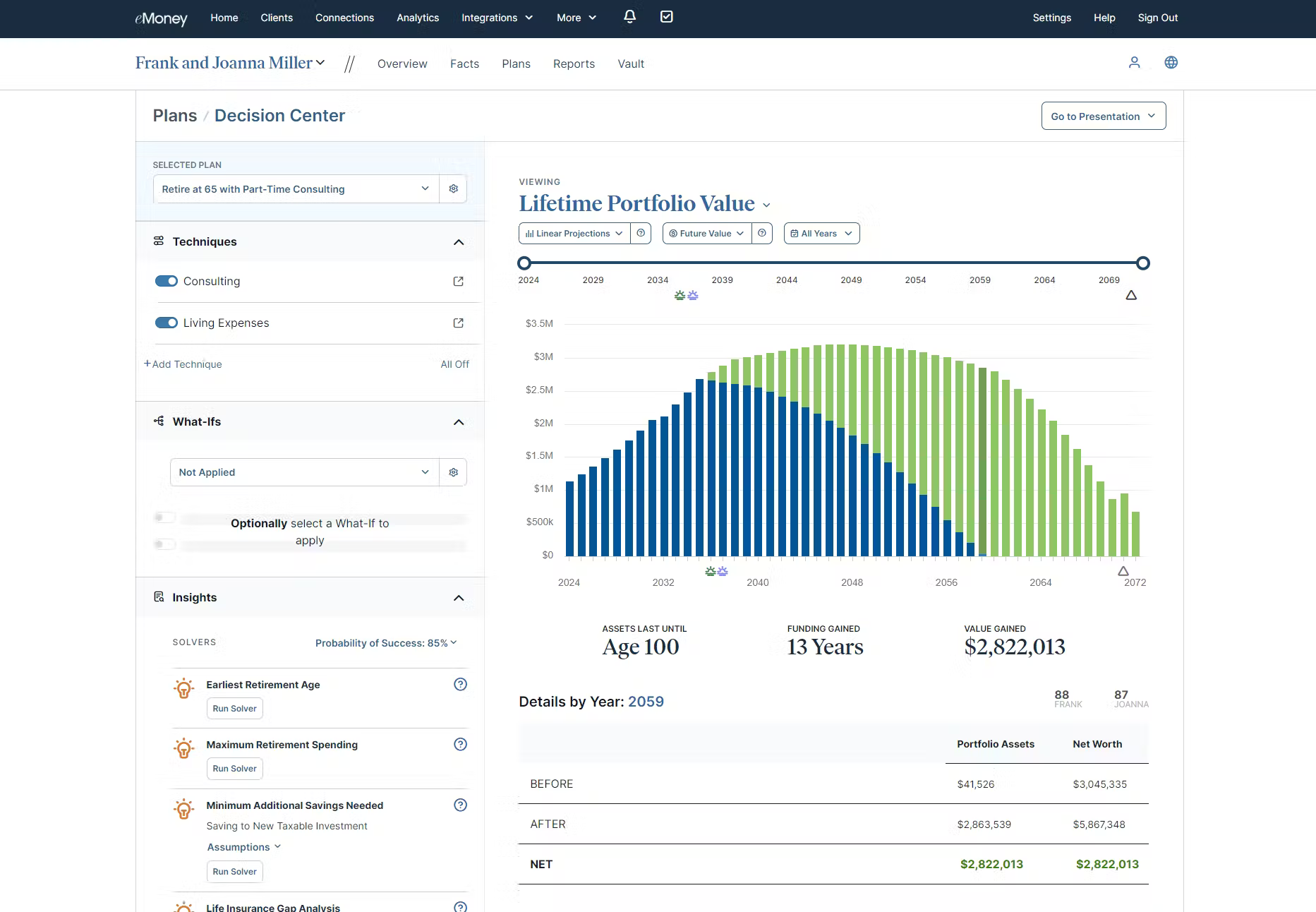Click the user profile icon near client name

1134,62
